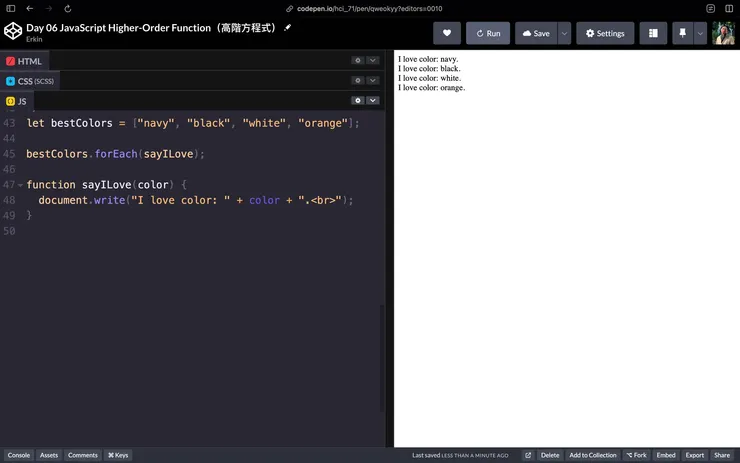The height and width of the screenshot is (463, 740).
Task: Click the pen title text
Action: point(151,28)
